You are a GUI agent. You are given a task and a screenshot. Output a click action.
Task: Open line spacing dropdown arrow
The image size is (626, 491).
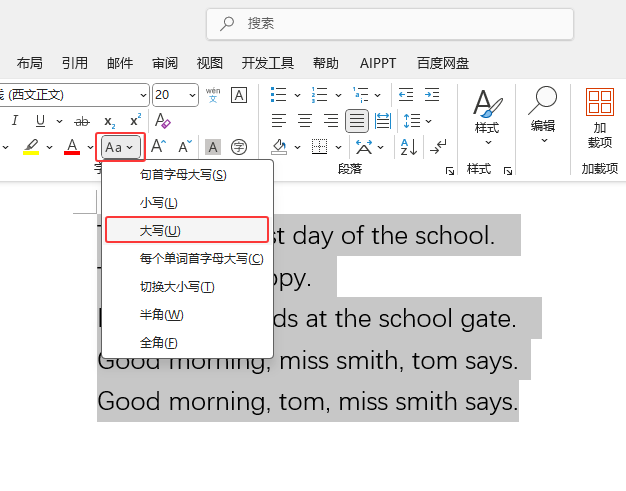point(429,121)
